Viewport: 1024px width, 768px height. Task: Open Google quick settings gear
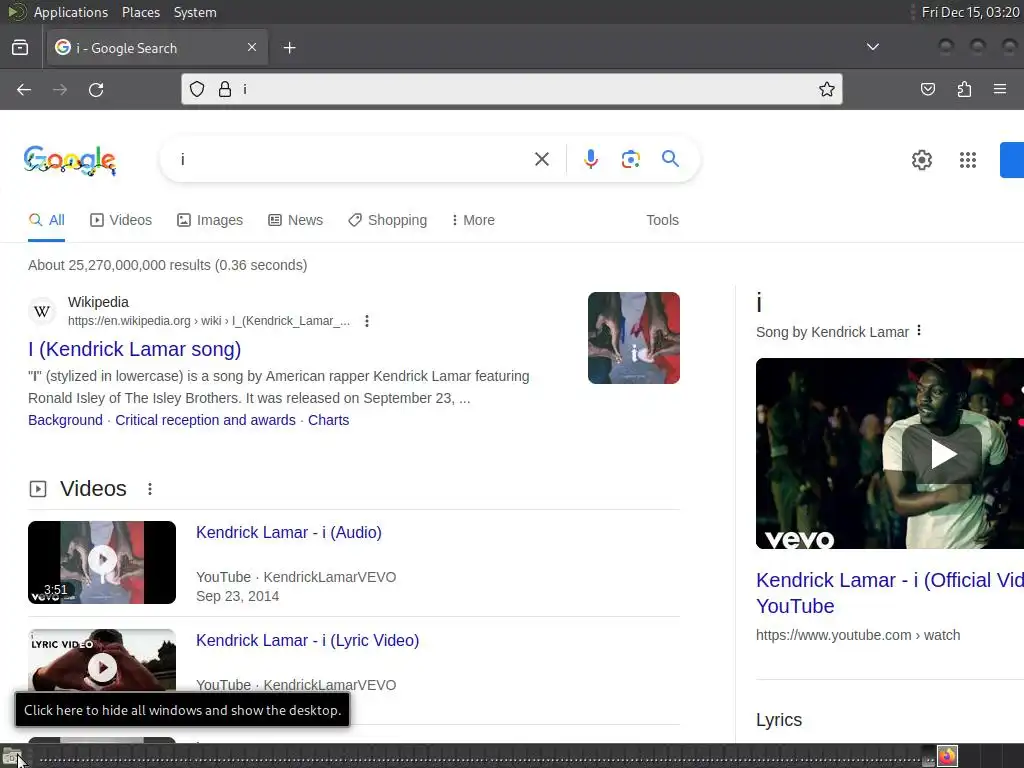pos(921,160)
